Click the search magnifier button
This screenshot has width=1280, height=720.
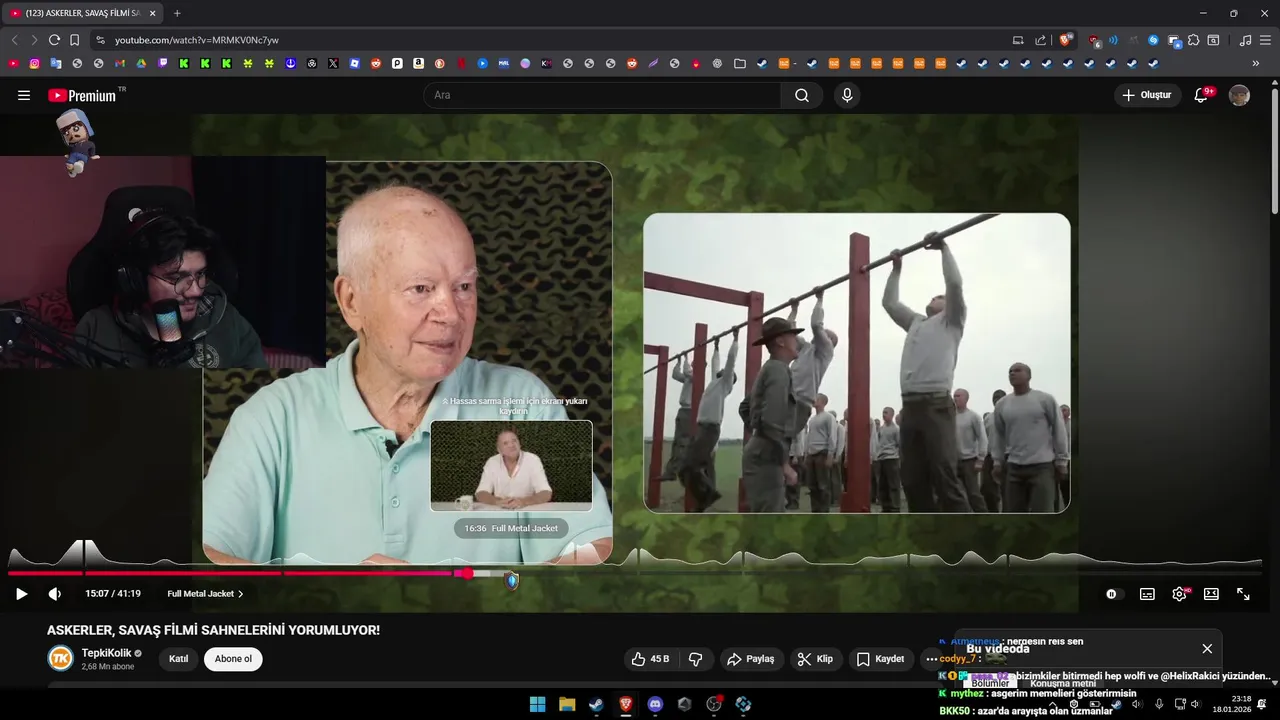[802, 95]
